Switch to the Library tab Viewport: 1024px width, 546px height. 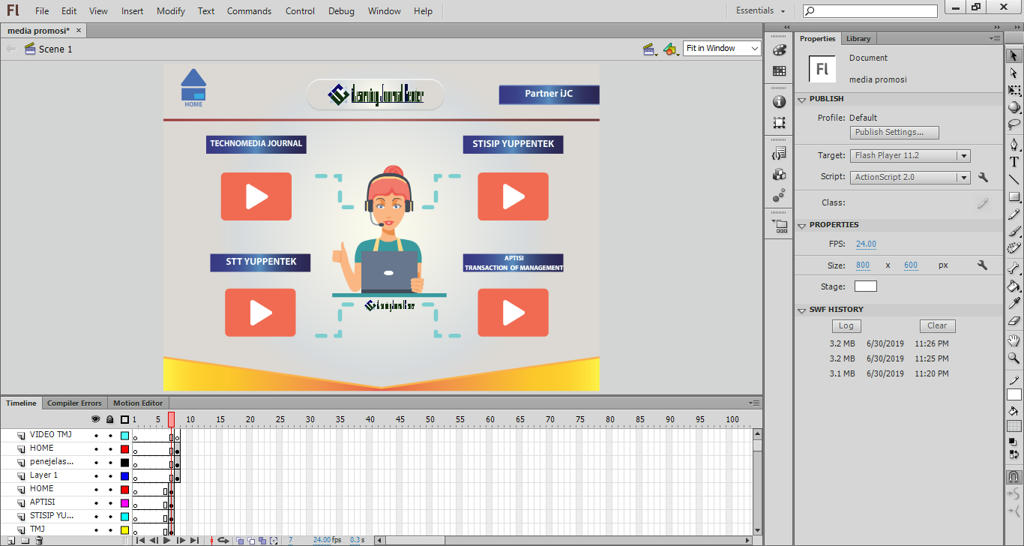click(x=858, y=39)
